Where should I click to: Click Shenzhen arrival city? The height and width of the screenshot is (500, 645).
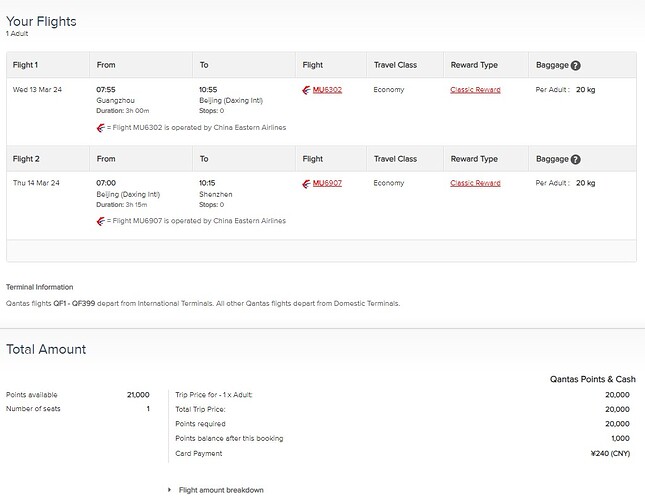(x=216, y=194)
